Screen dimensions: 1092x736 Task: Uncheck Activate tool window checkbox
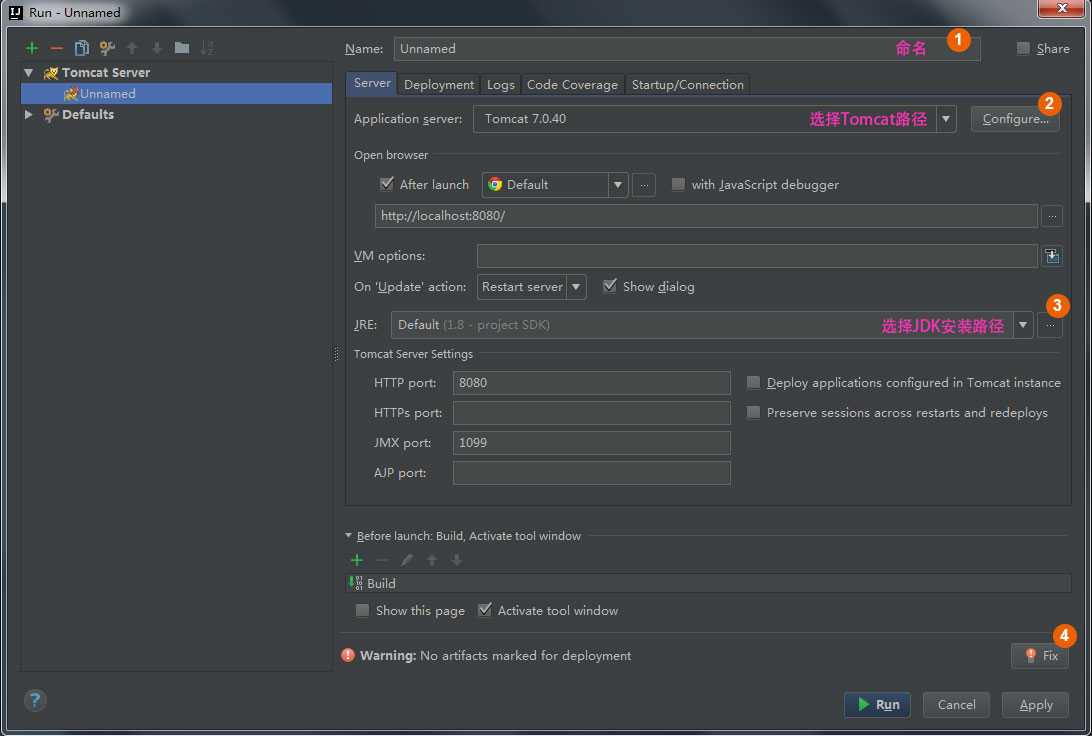[485, 610]
